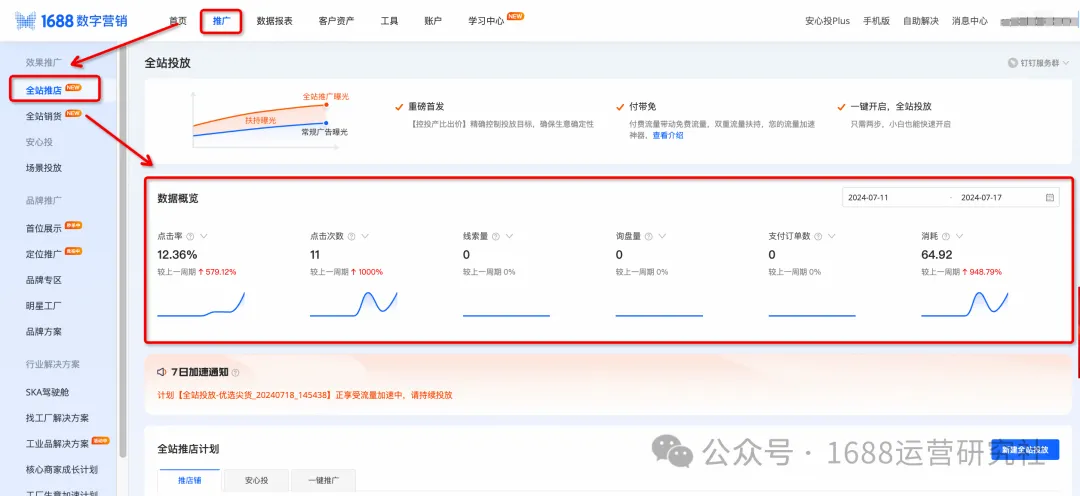Click the 查看介绍 link
This screenshot has width=1080, height=496.
click(x=668, y=136)
